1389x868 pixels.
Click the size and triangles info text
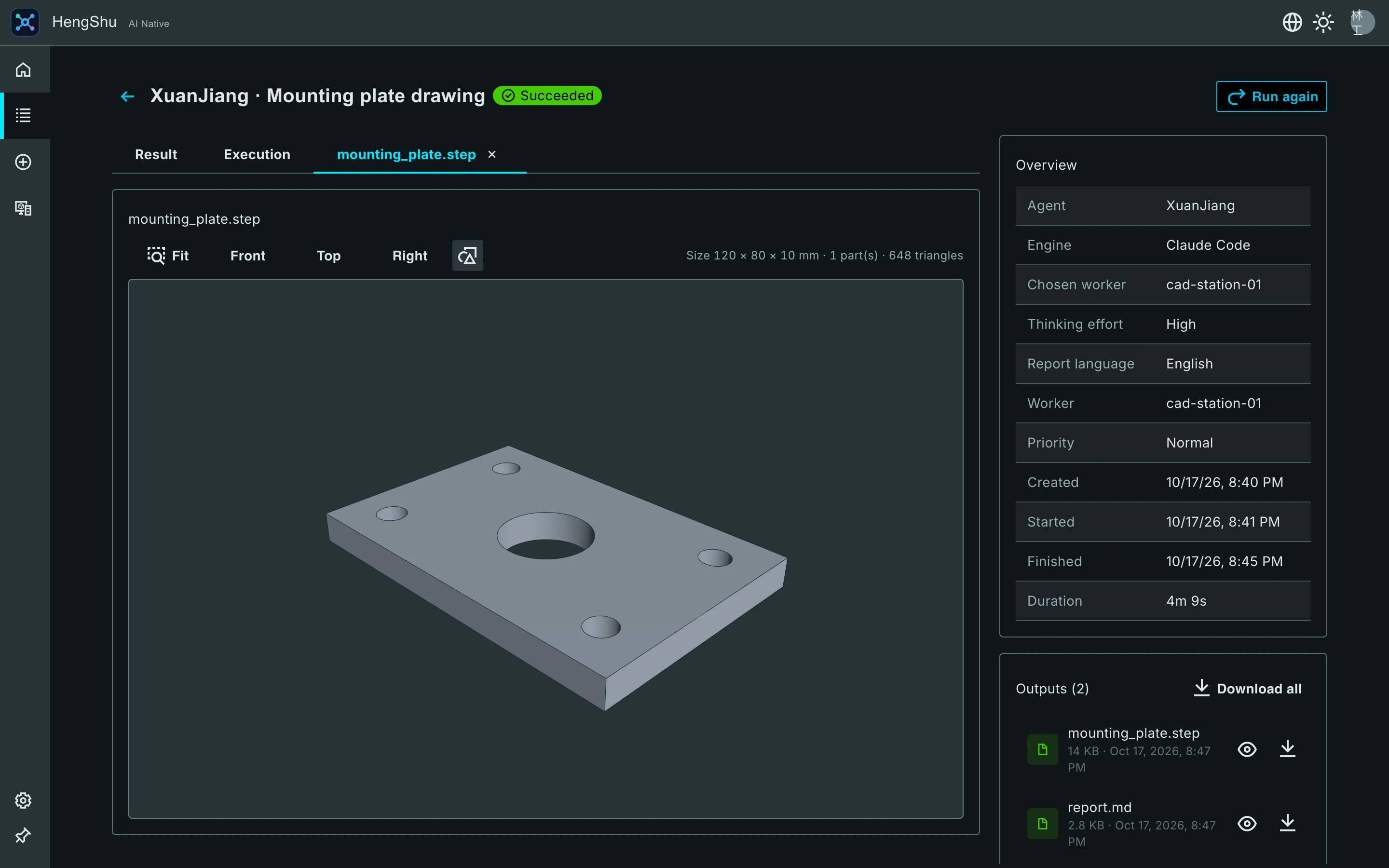[824, 256]
